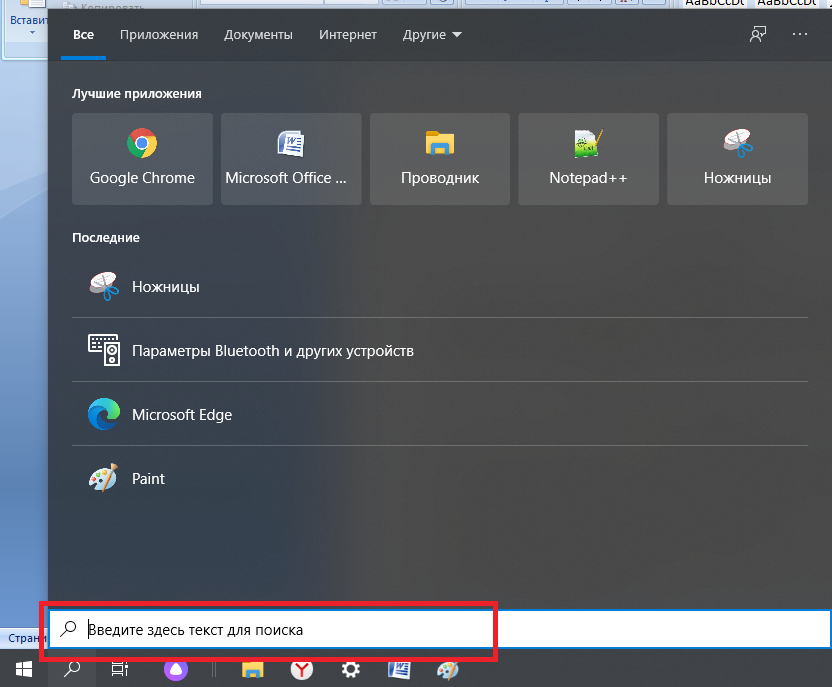Expand the Другие filter dropdown

point(432,34)
